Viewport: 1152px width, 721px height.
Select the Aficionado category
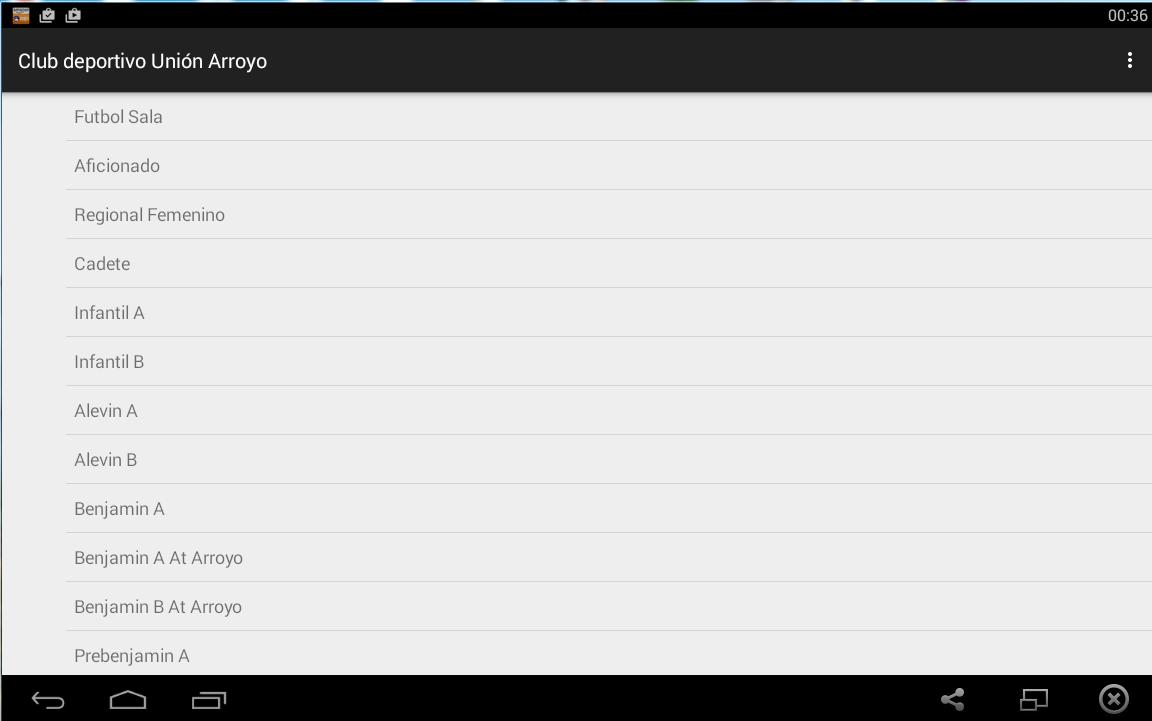coord(117,166)
